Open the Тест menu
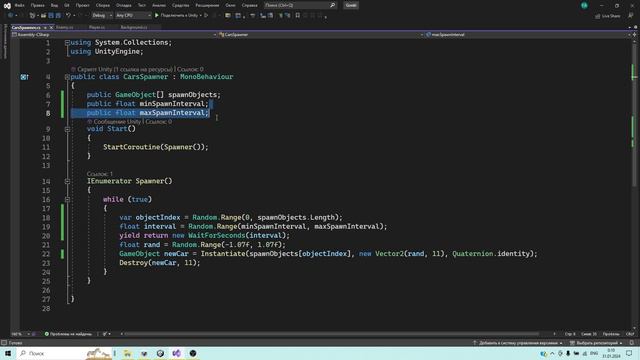 coord(142,5)
